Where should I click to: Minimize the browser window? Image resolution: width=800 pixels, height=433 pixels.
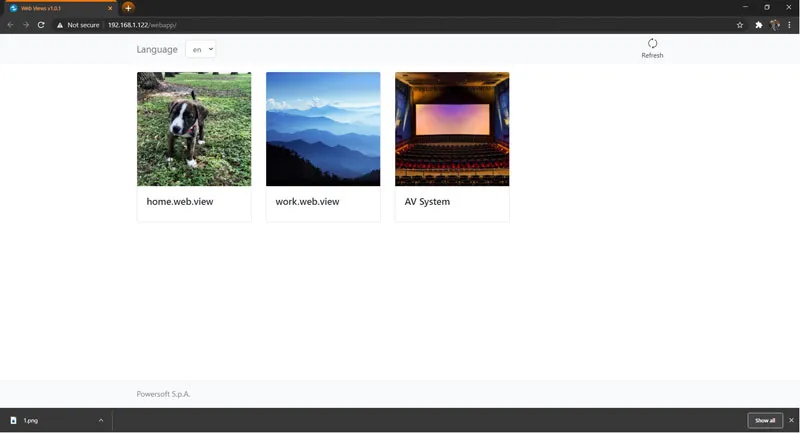pos(745,7)
